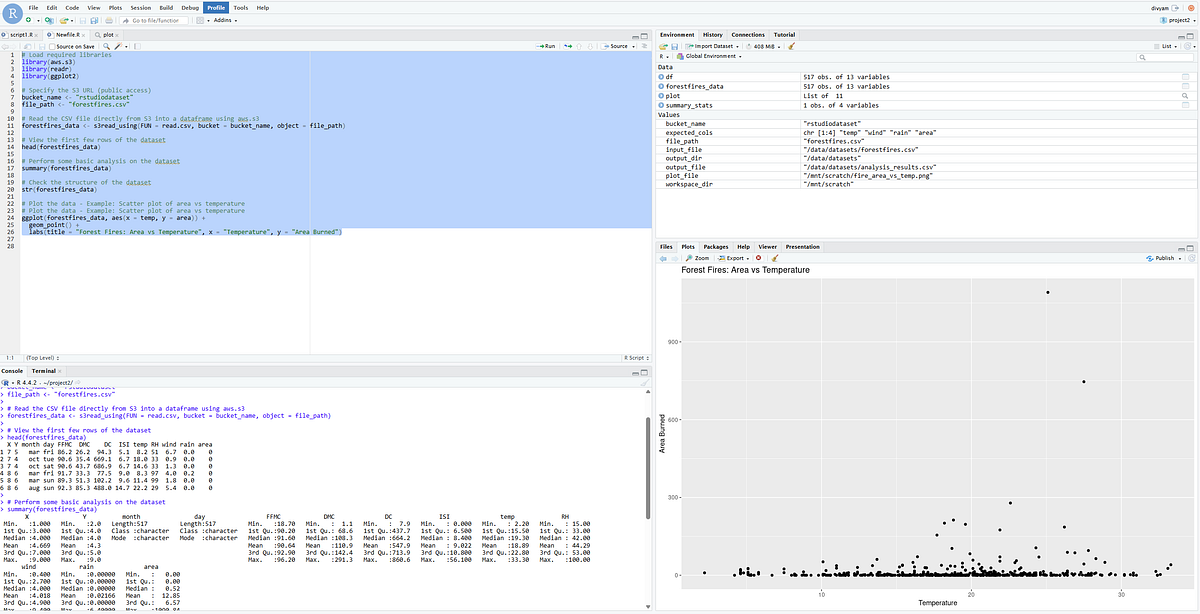
Task: Open the Zoom plot window
Action: click(697, 258)
